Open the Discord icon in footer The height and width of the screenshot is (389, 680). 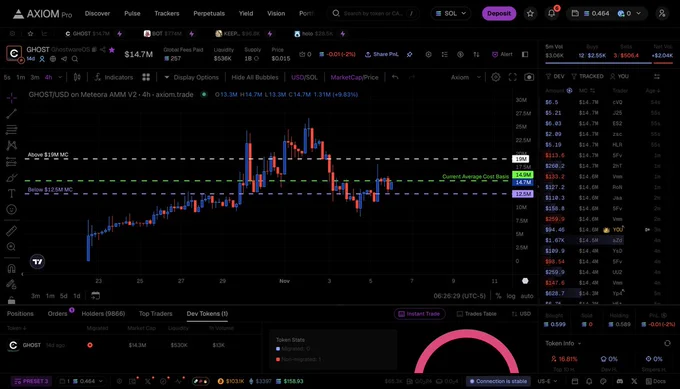[x=620, y=381]
